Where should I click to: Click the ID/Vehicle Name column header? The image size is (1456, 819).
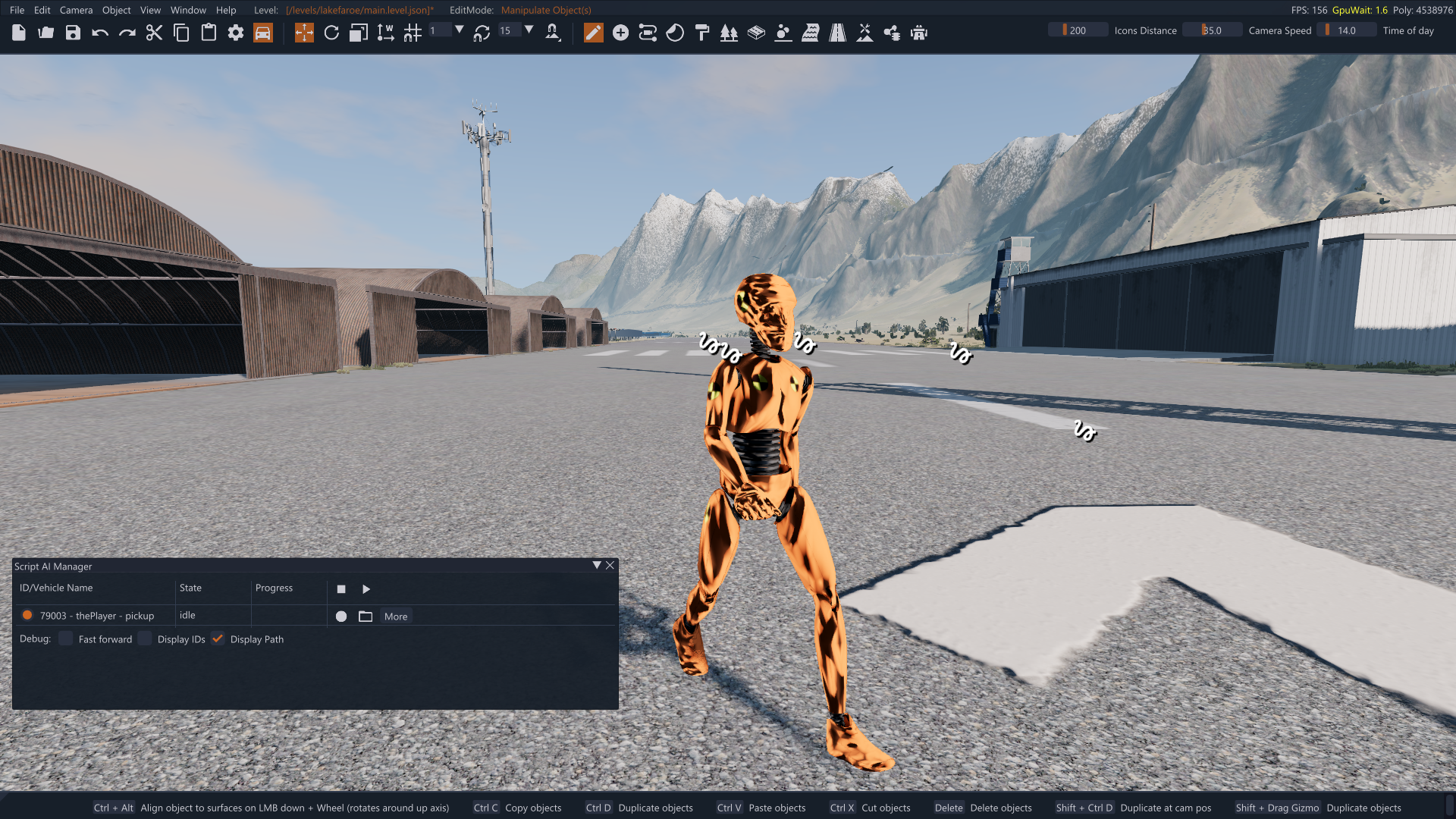tap(56, 588)
